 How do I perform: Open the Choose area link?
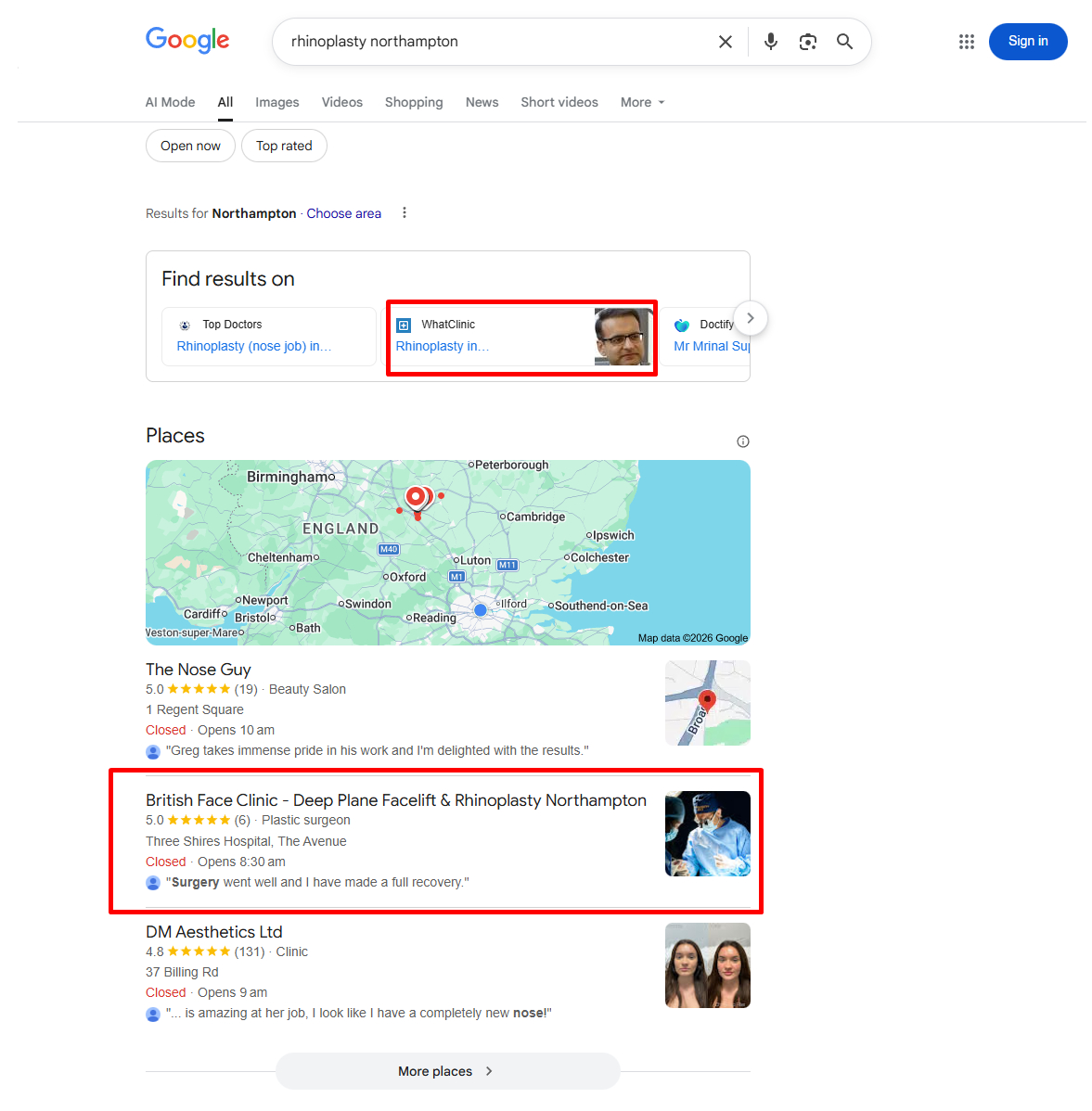tap(343, 213)
